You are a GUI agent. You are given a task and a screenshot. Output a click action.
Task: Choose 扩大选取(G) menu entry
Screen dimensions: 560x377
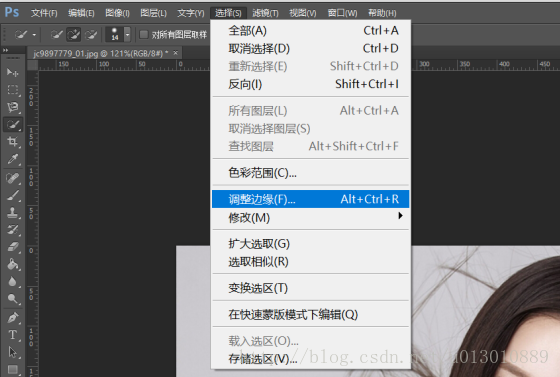tap(311, 244)
